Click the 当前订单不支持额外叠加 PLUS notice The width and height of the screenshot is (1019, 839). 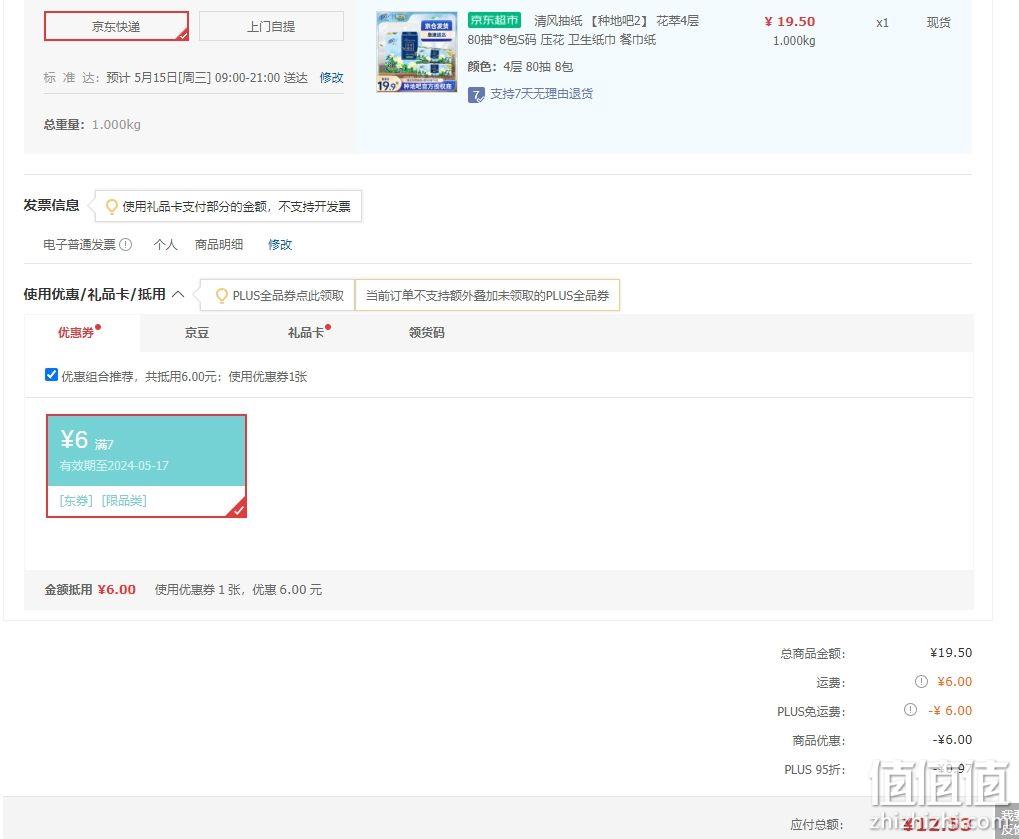(x=487, y=296)
